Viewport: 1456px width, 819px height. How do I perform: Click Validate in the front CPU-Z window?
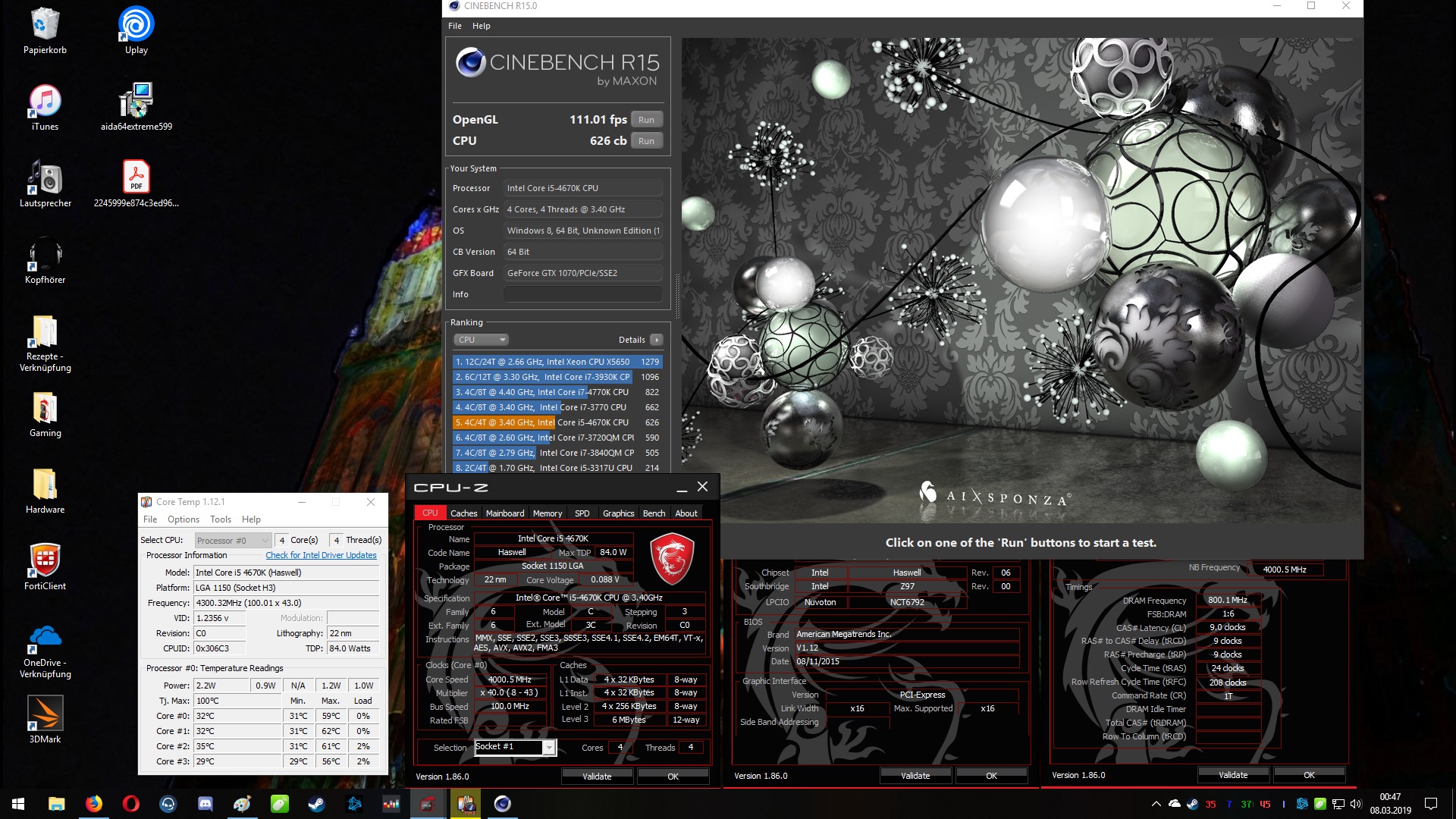point(597,777)
